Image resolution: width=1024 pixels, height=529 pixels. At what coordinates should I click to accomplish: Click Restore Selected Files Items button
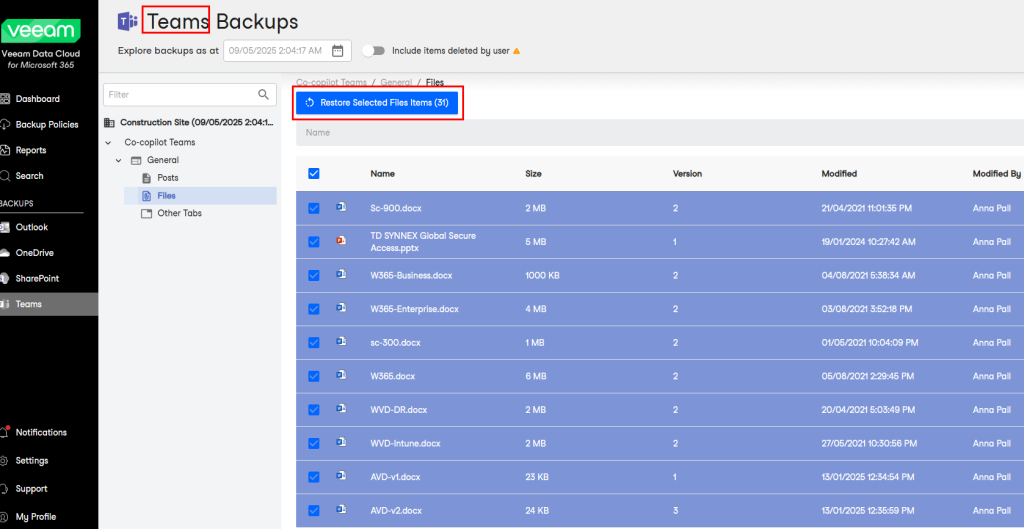click(377, 103)
